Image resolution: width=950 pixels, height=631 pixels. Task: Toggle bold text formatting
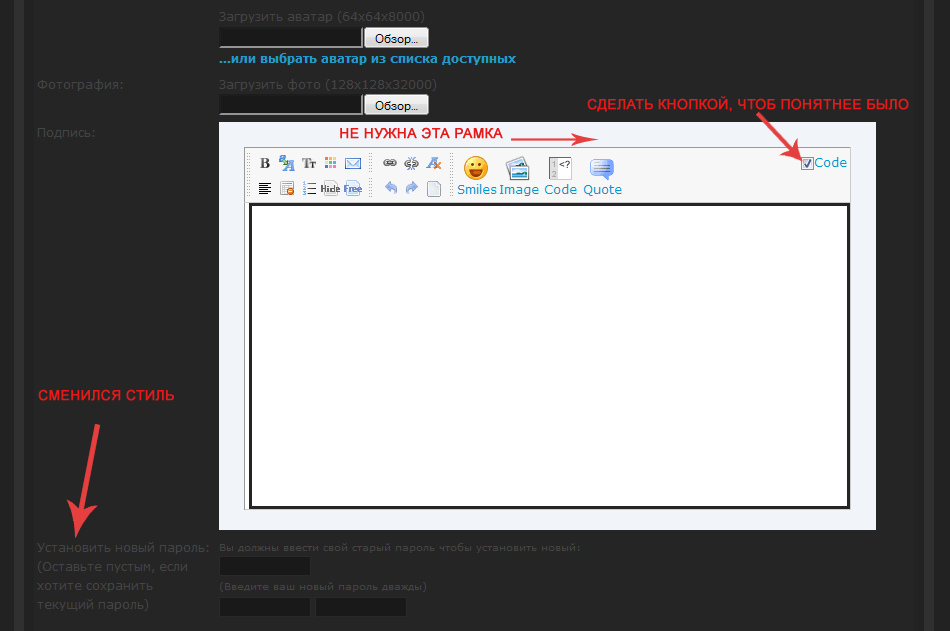(x=265, y=163)
